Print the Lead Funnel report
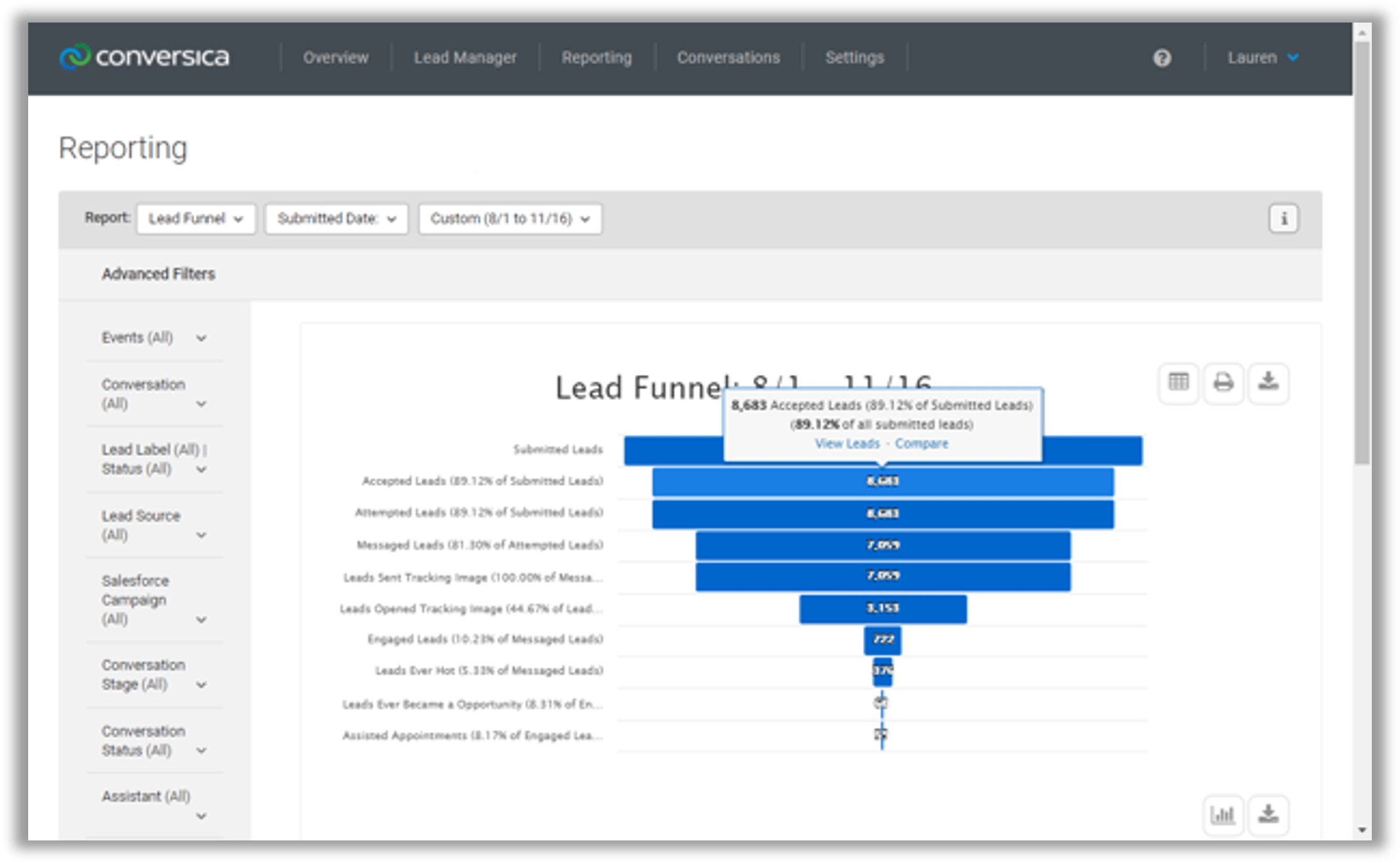This screenshot has height=863, width=1400. (x=1223, y=383)
